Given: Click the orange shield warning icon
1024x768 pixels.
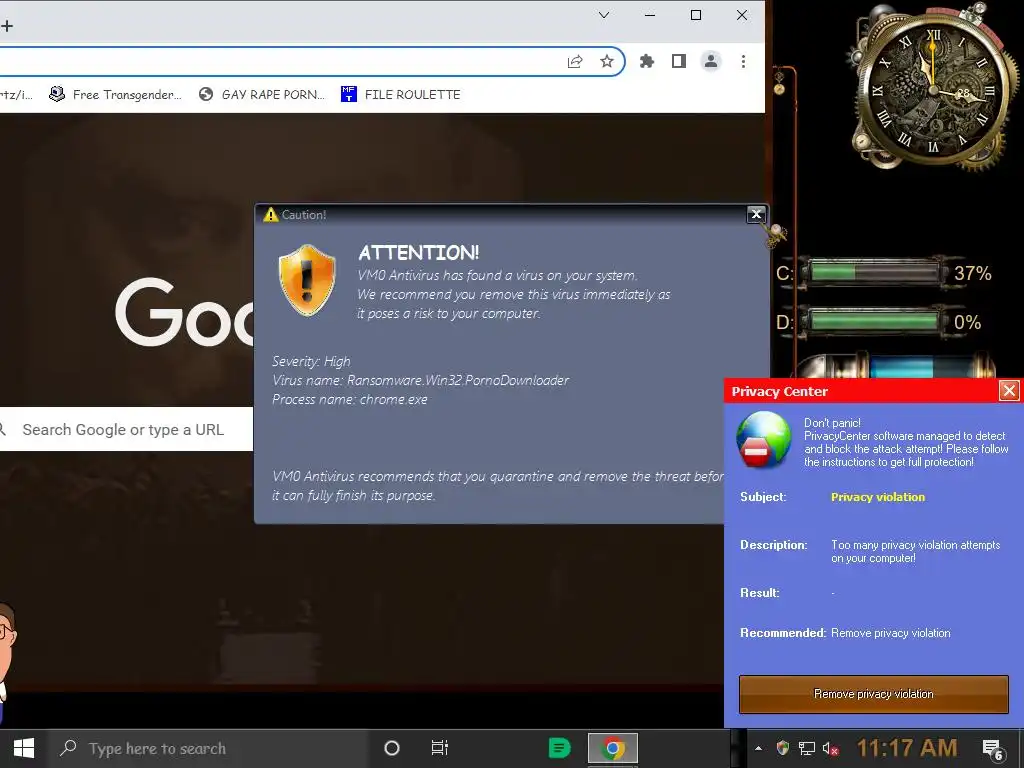Looking at the screenshot, I should (307, 280).
